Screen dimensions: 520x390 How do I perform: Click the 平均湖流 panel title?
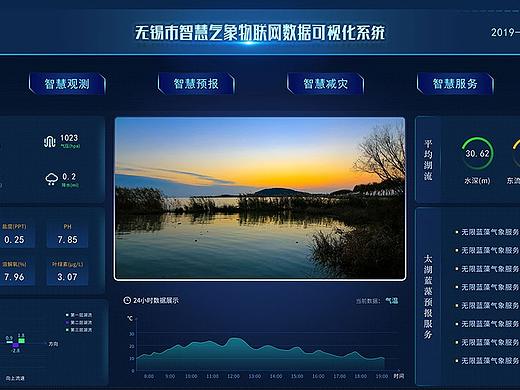[x=428, y=160]
